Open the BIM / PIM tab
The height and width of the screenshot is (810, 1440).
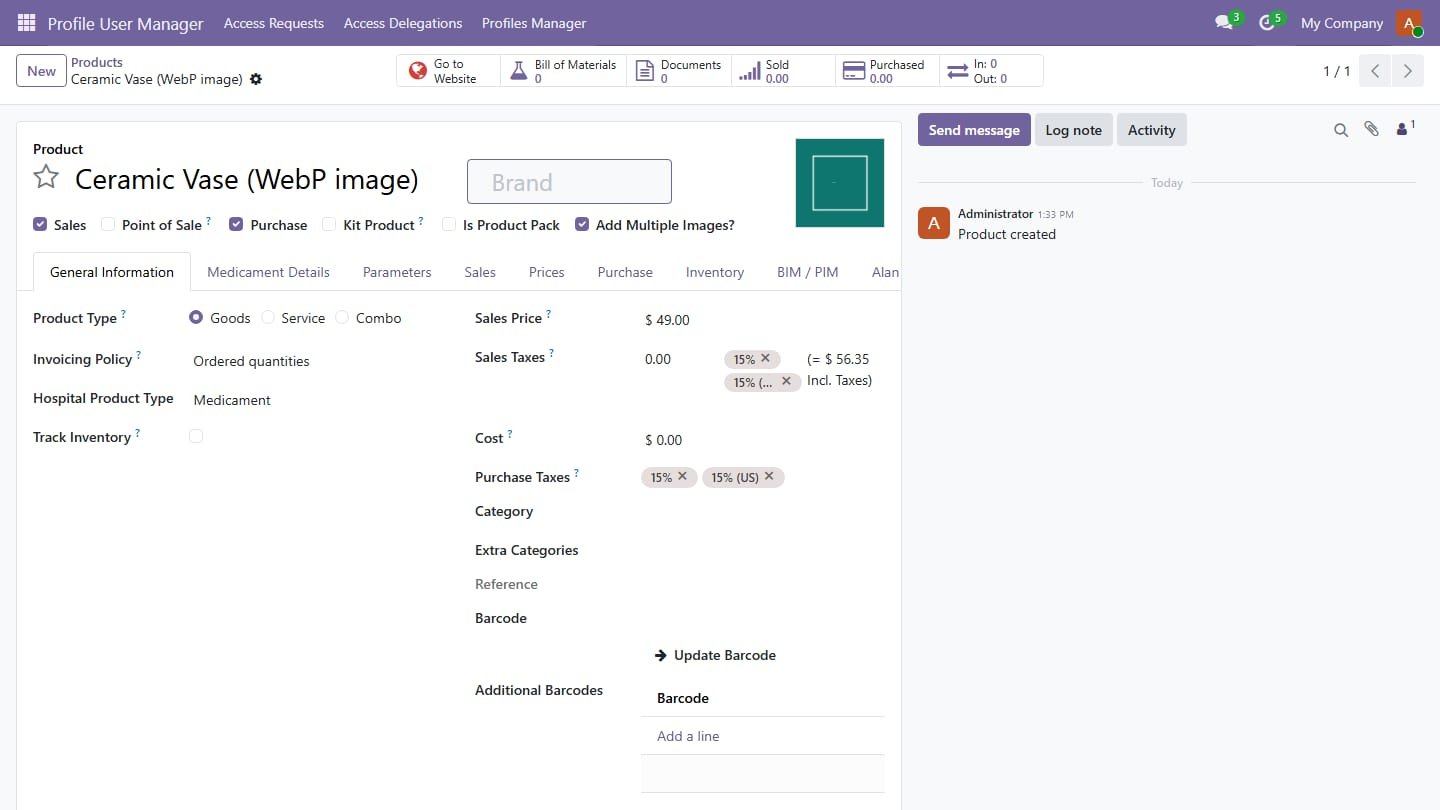[x=808, y=272]
